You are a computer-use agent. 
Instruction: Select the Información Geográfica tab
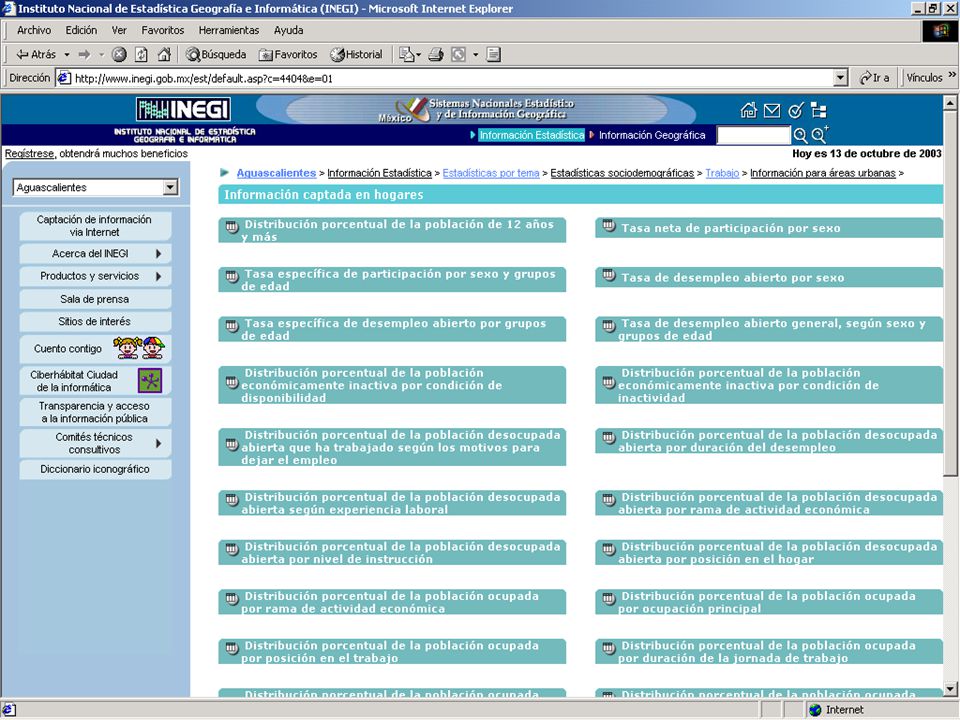(651, 135)
